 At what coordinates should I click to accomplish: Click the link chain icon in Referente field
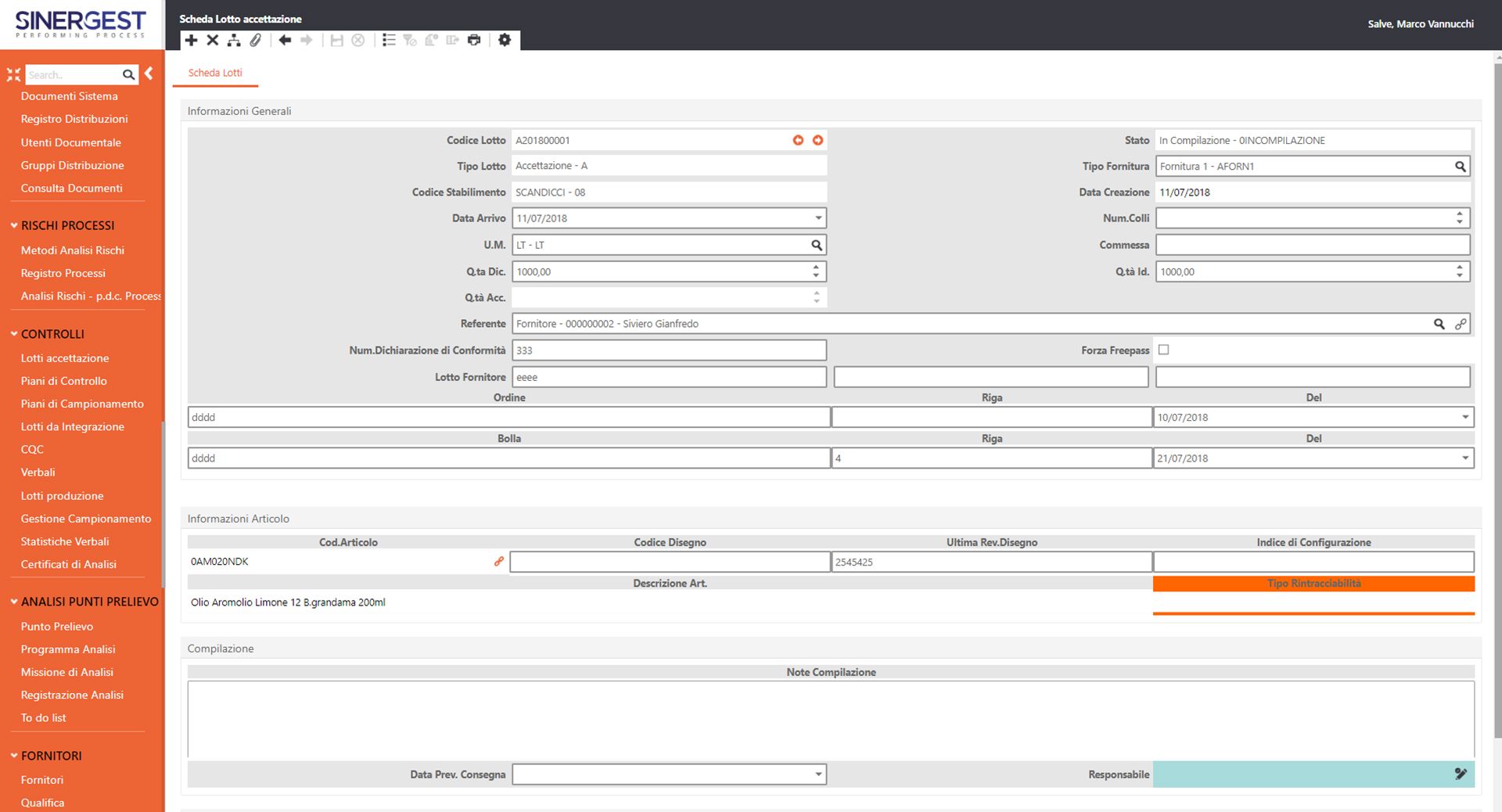coord(1461,324)
